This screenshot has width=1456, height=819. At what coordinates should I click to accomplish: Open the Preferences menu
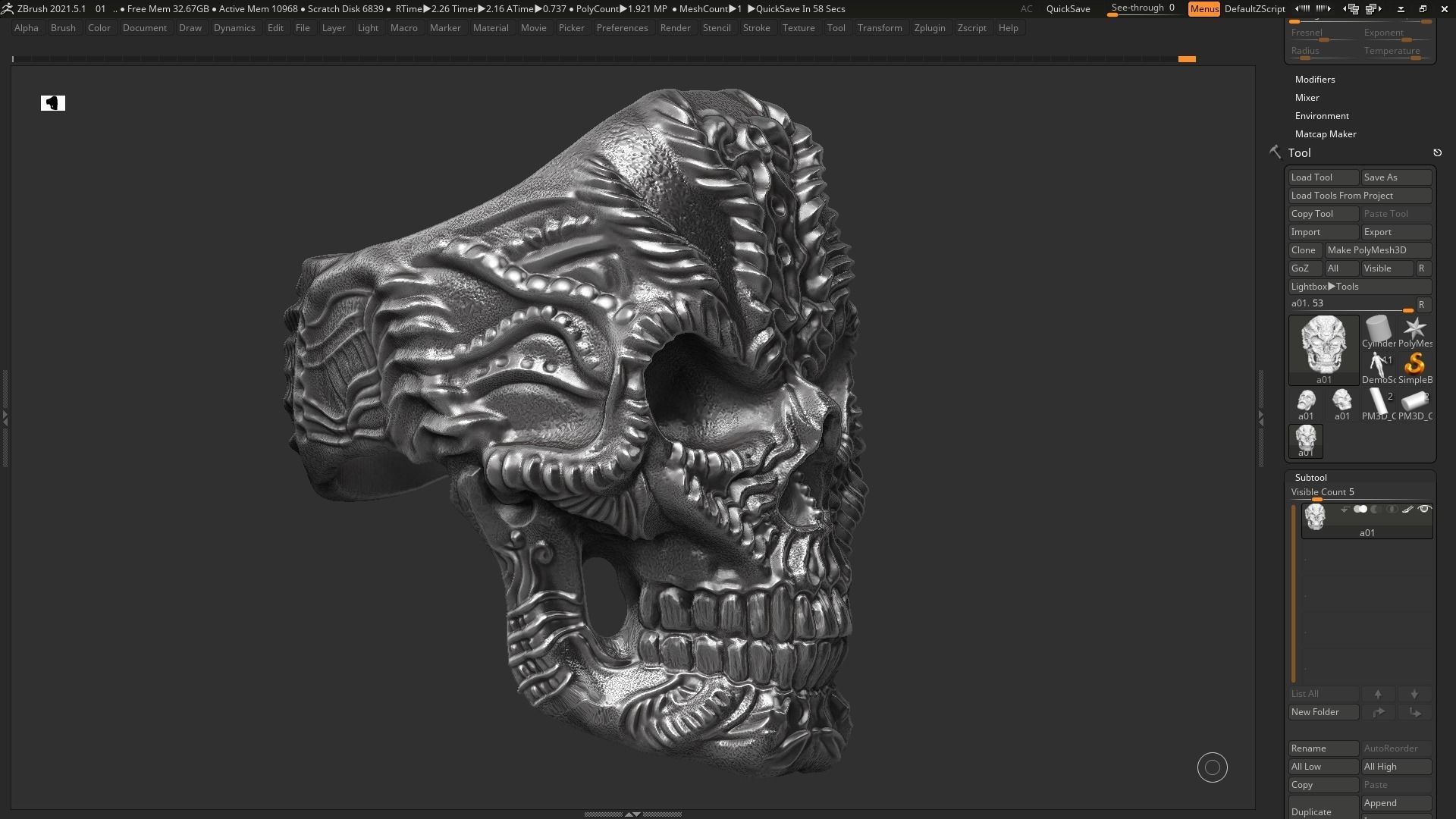coord(622,28)
